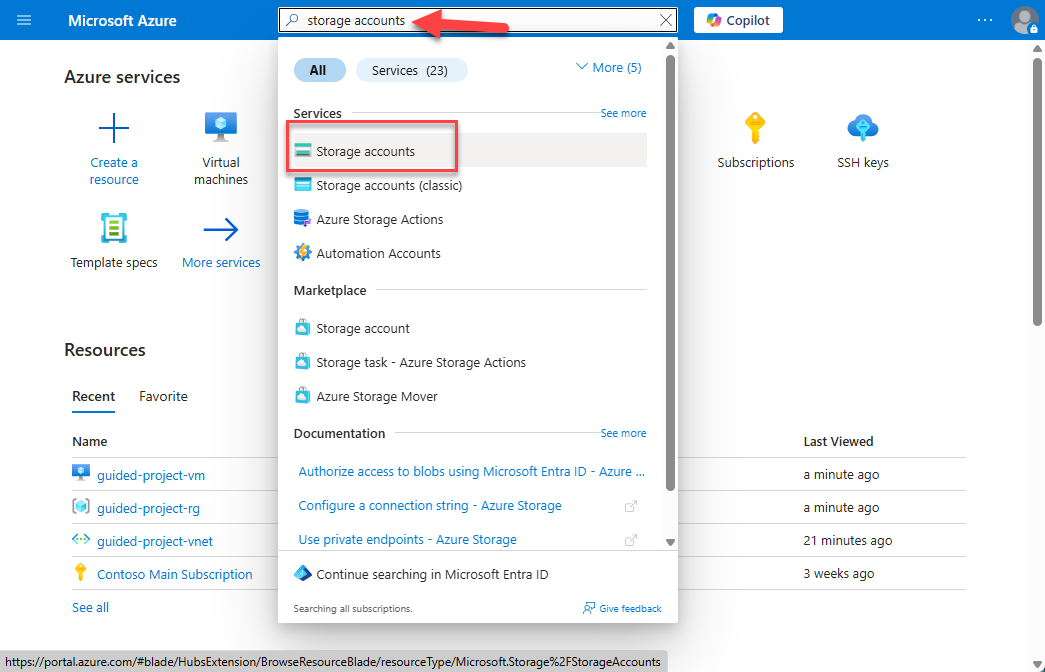1045x672 pixels.
Task: Select Automation Accounts result
Action: point(470,253)
